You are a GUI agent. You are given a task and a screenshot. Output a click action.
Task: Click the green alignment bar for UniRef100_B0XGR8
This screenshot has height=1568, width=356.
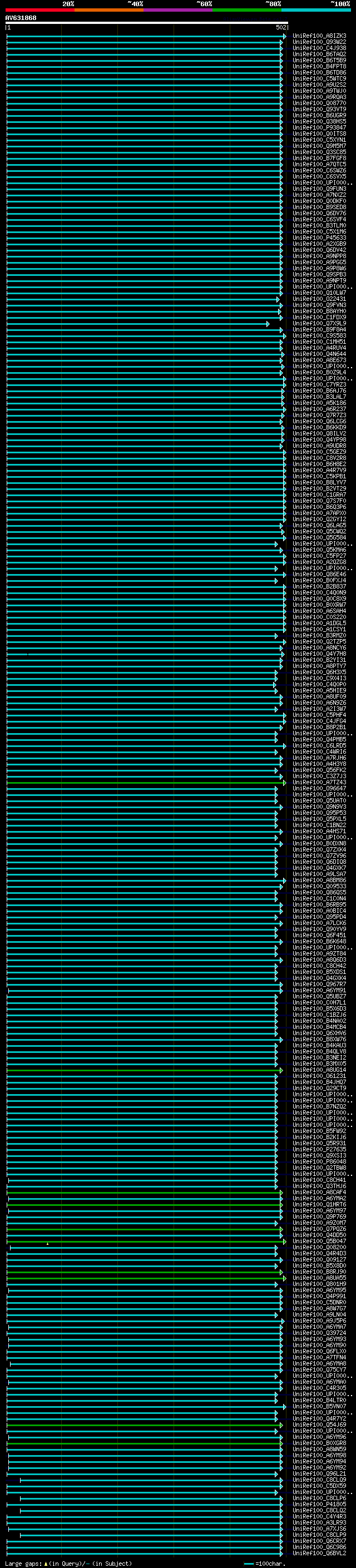click(x=145, y=1443)
